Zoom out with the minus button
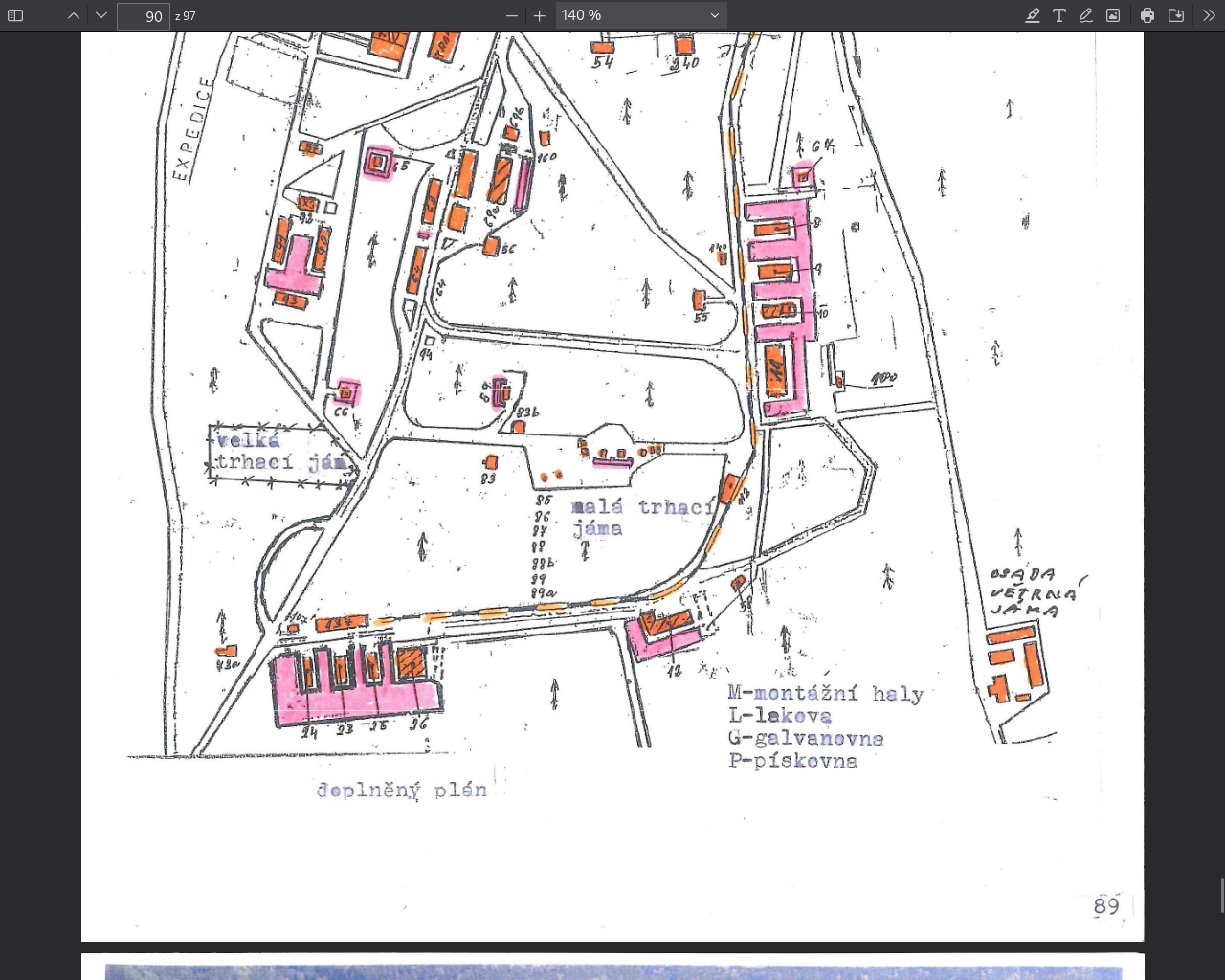 512,15
